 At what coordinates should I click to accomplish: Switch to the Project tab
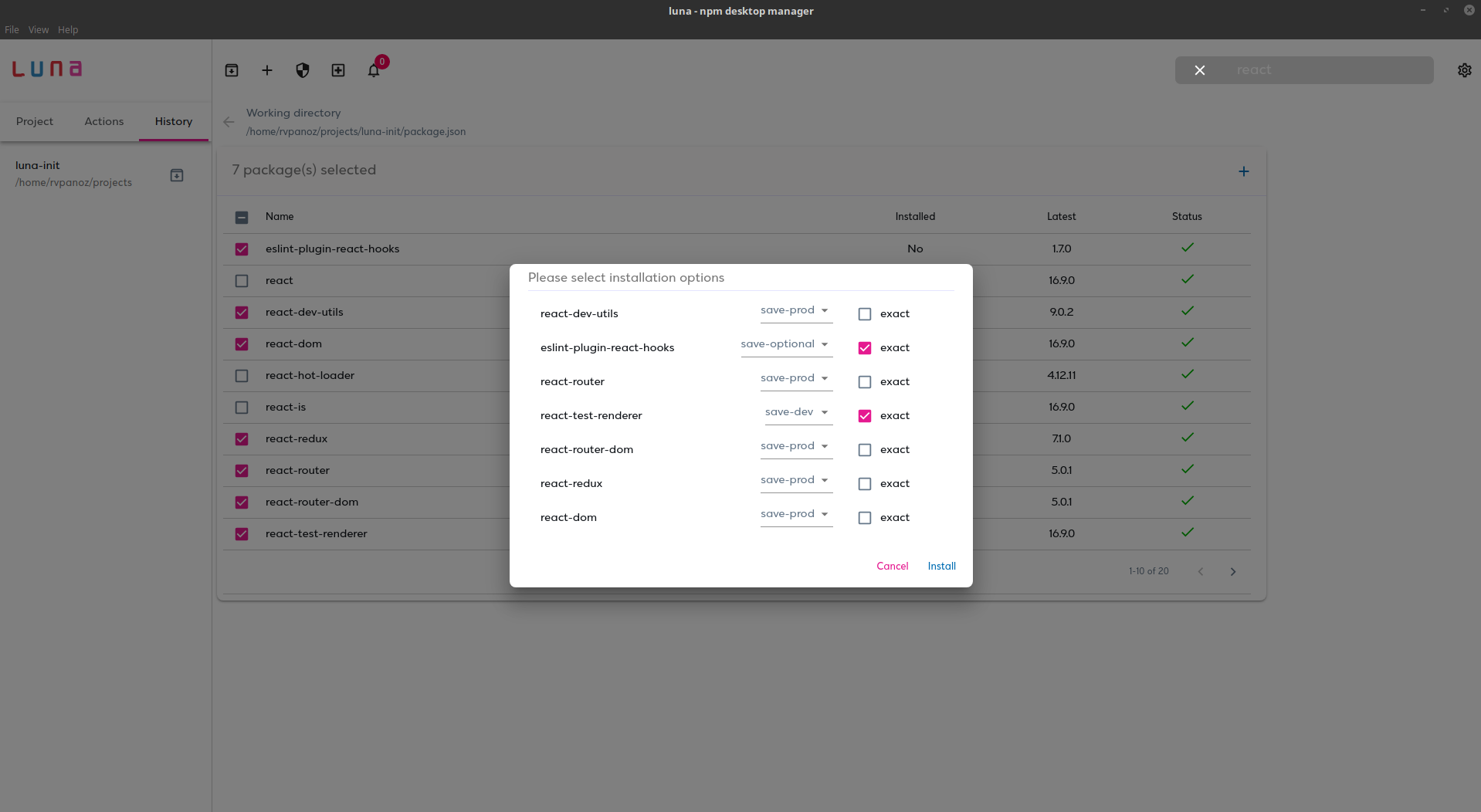(x=35, y=121)
